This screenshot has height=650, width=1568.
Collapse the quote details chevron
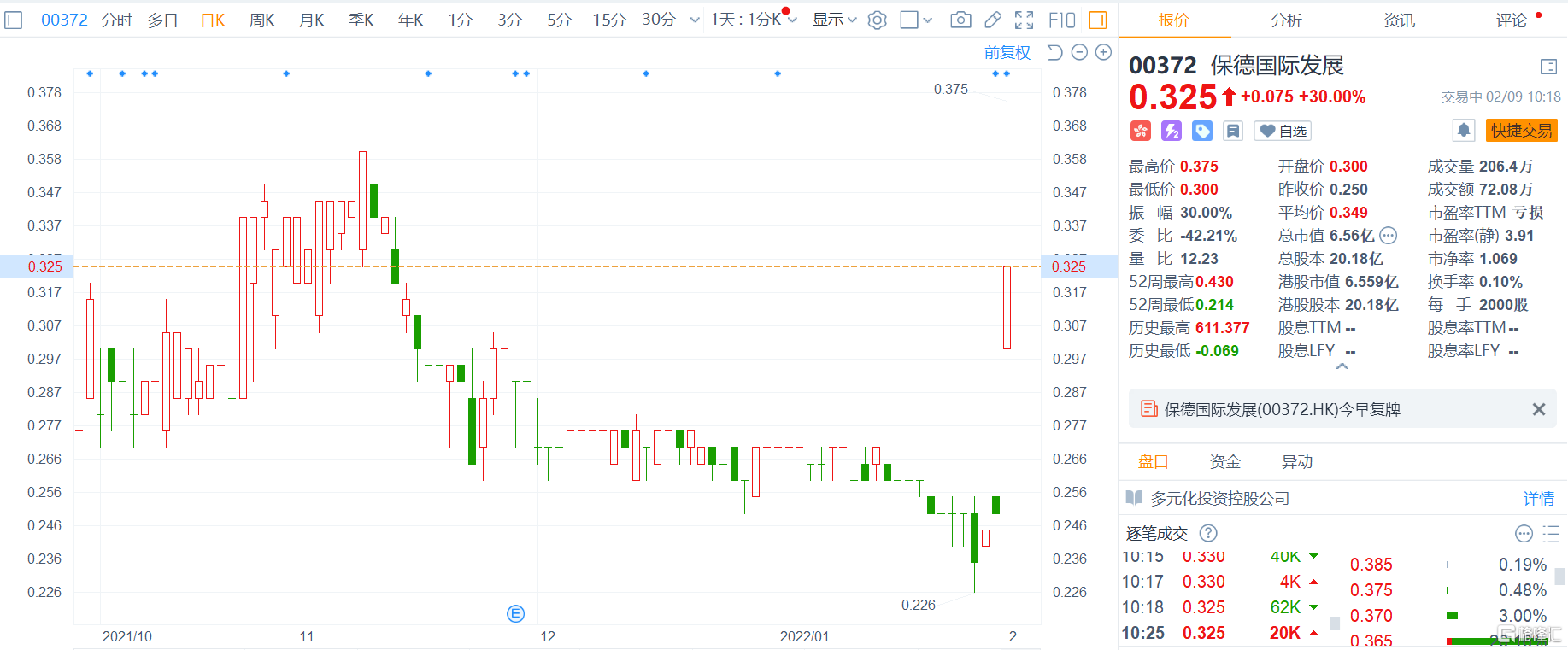tap(1342, 366)
